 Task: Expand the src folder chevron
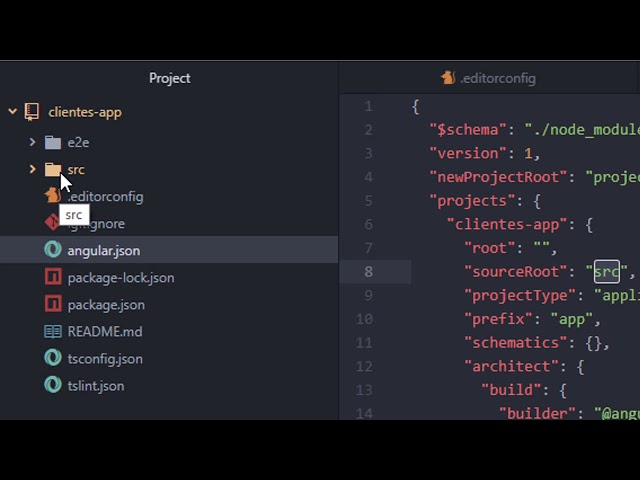[32, 169]
